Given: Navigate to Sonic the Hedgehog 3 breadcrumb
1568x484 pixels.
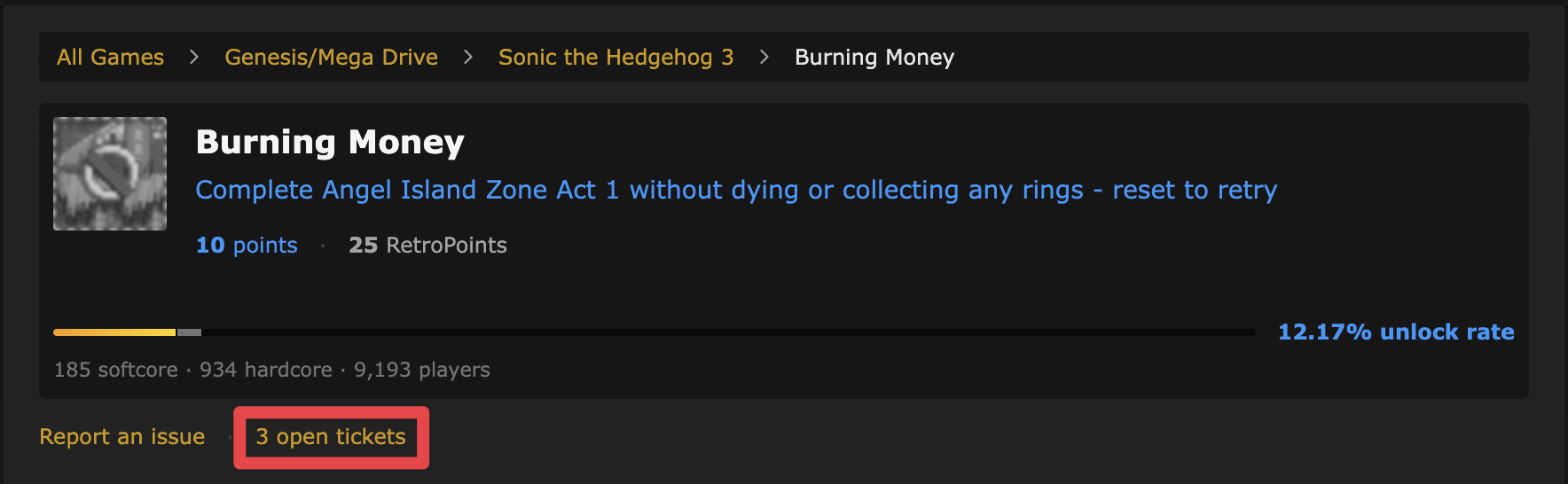Looking at the screenshot, I should (615, 58).
